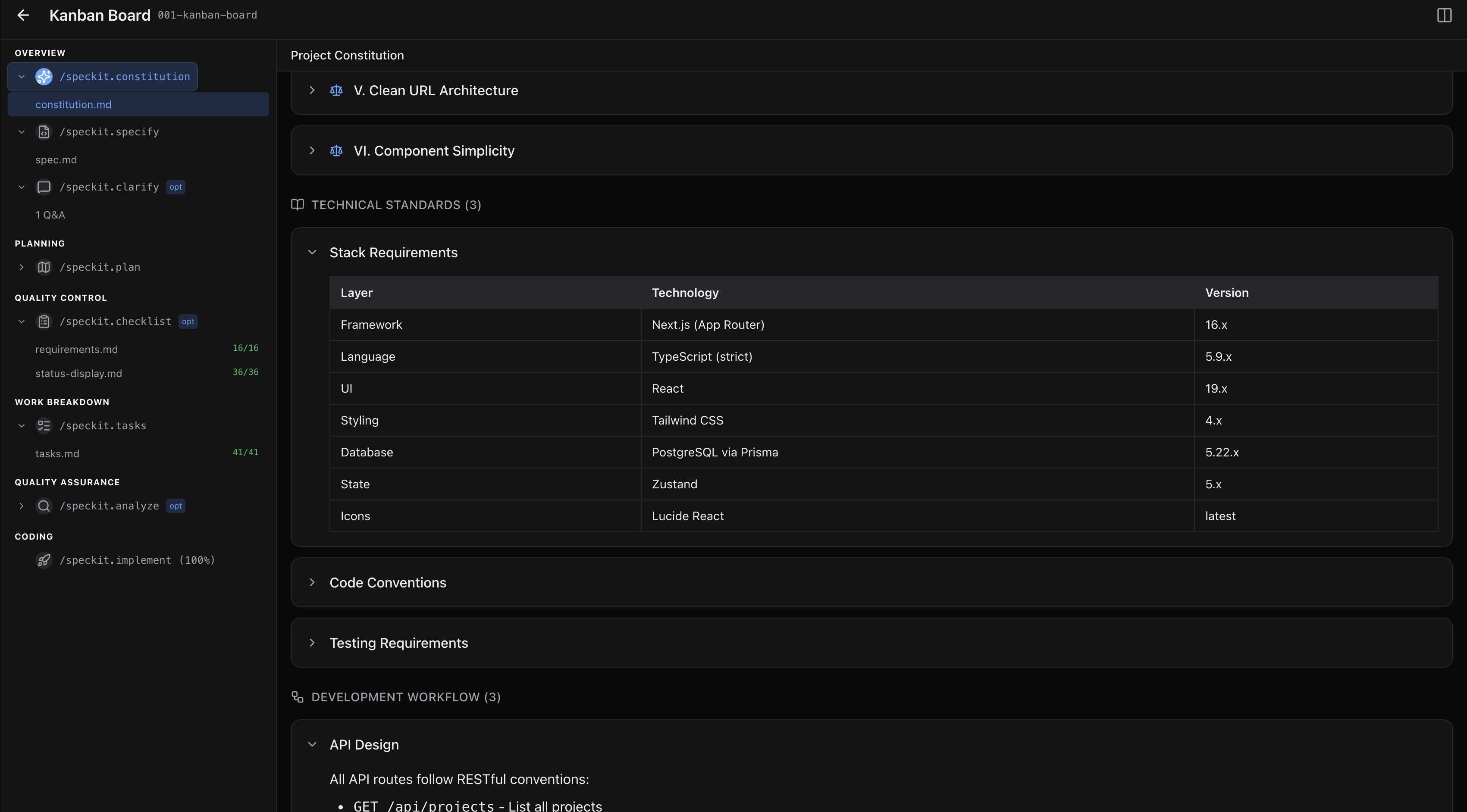
Task: Open the /speckit.checklist clipboard icon
Action: [44, 321]
